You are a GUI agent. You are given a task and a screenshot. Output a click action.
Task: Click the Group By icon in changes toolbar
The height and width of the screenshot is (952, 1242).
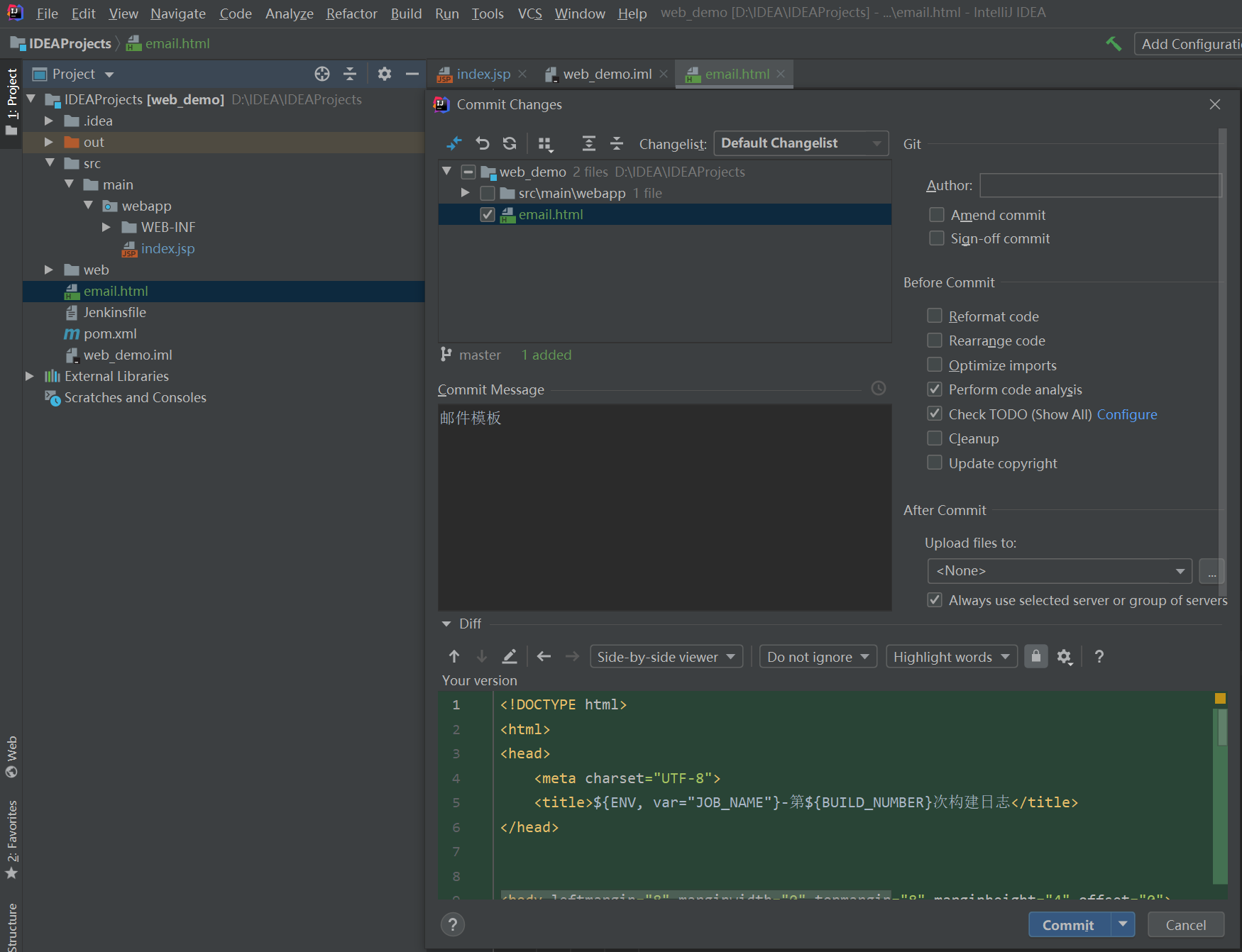pos(545,144)
